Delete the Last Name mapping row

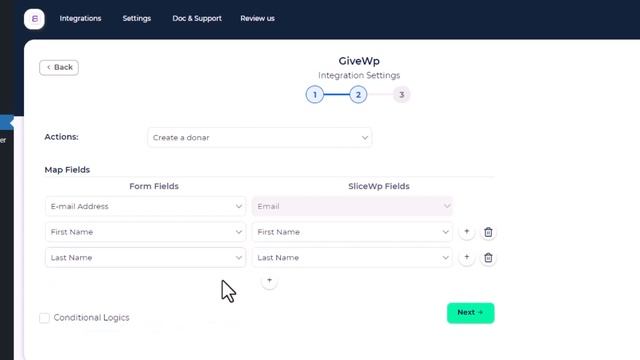[488, 258]
